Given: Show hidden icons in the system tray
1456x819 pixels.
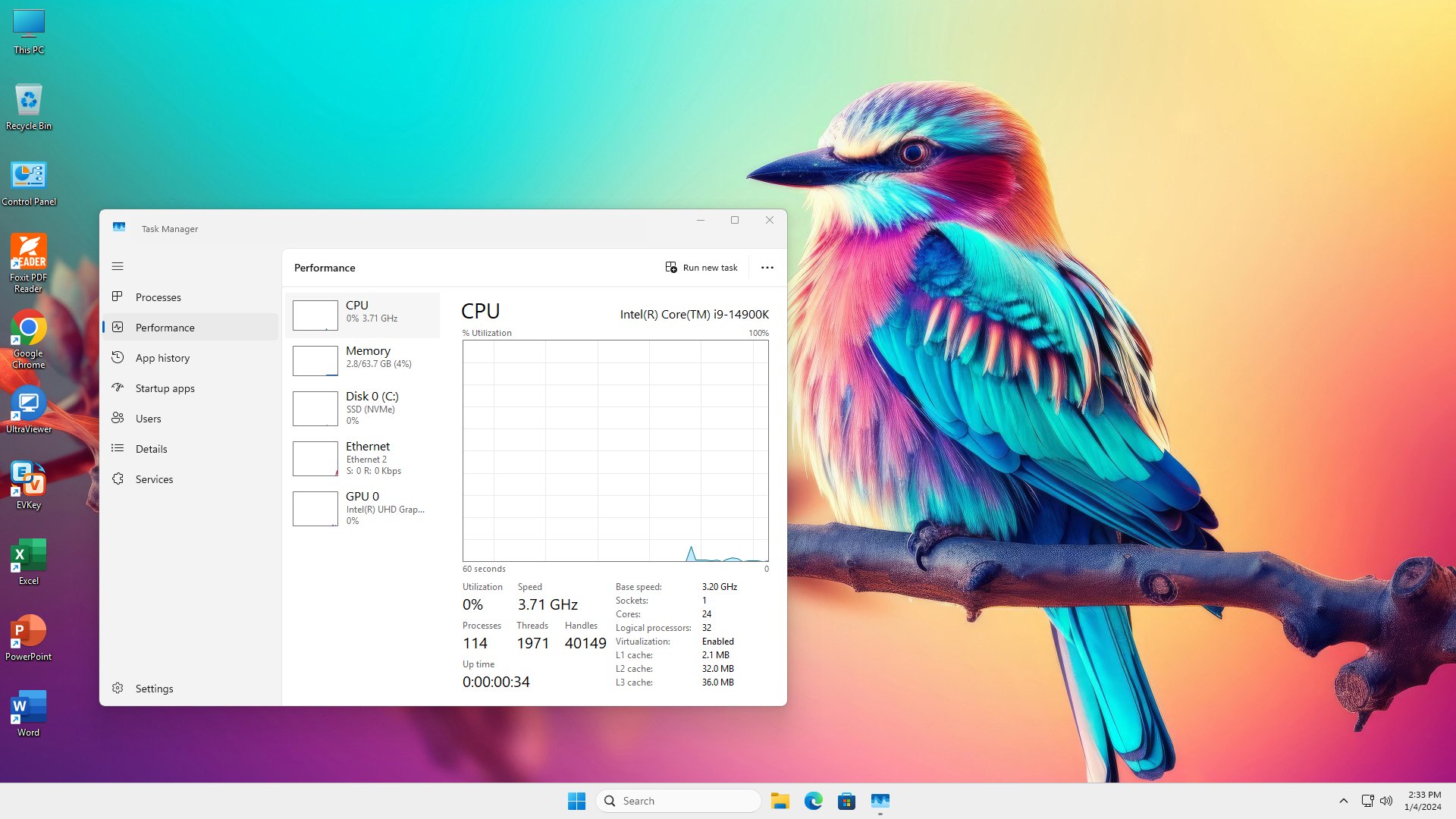Looking at the screenshot, I should coord(1343,801).
